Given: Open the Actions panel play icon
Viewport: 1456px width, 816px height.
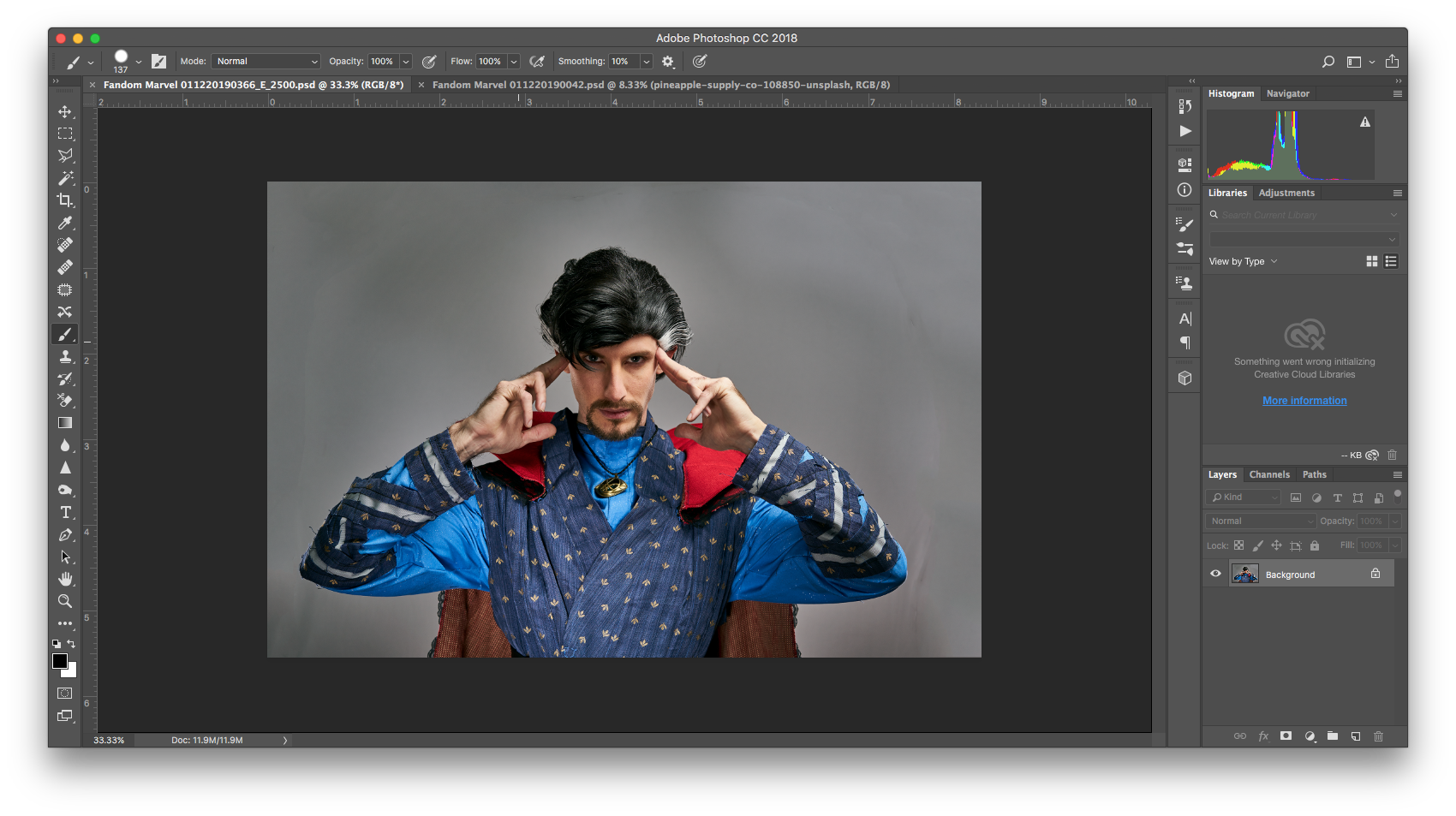Looking at the screenshot, I should [x=1185, y=131].
